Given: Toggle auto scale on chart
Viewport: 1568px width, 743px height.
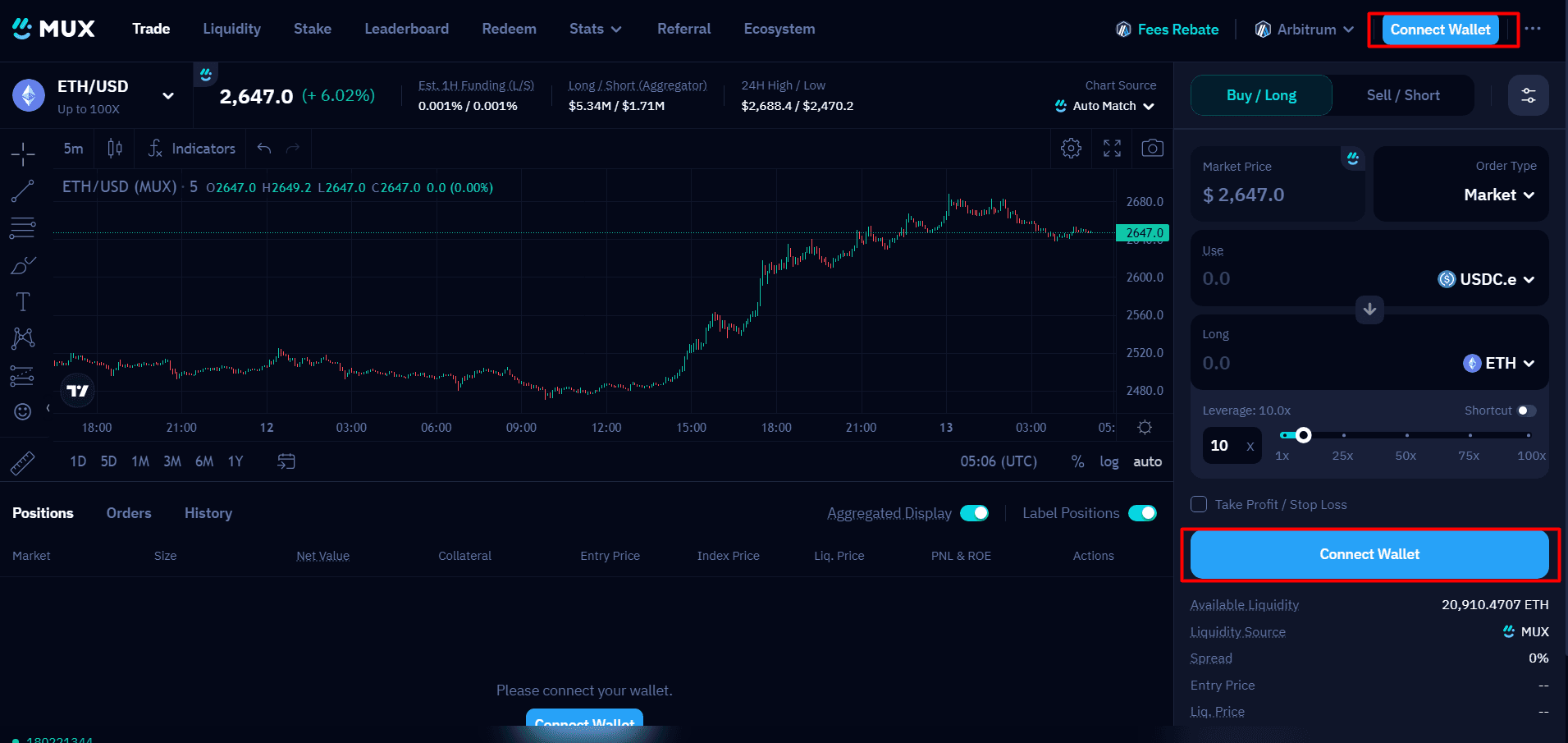Looking at the screenshot, I should [1147, 461].
